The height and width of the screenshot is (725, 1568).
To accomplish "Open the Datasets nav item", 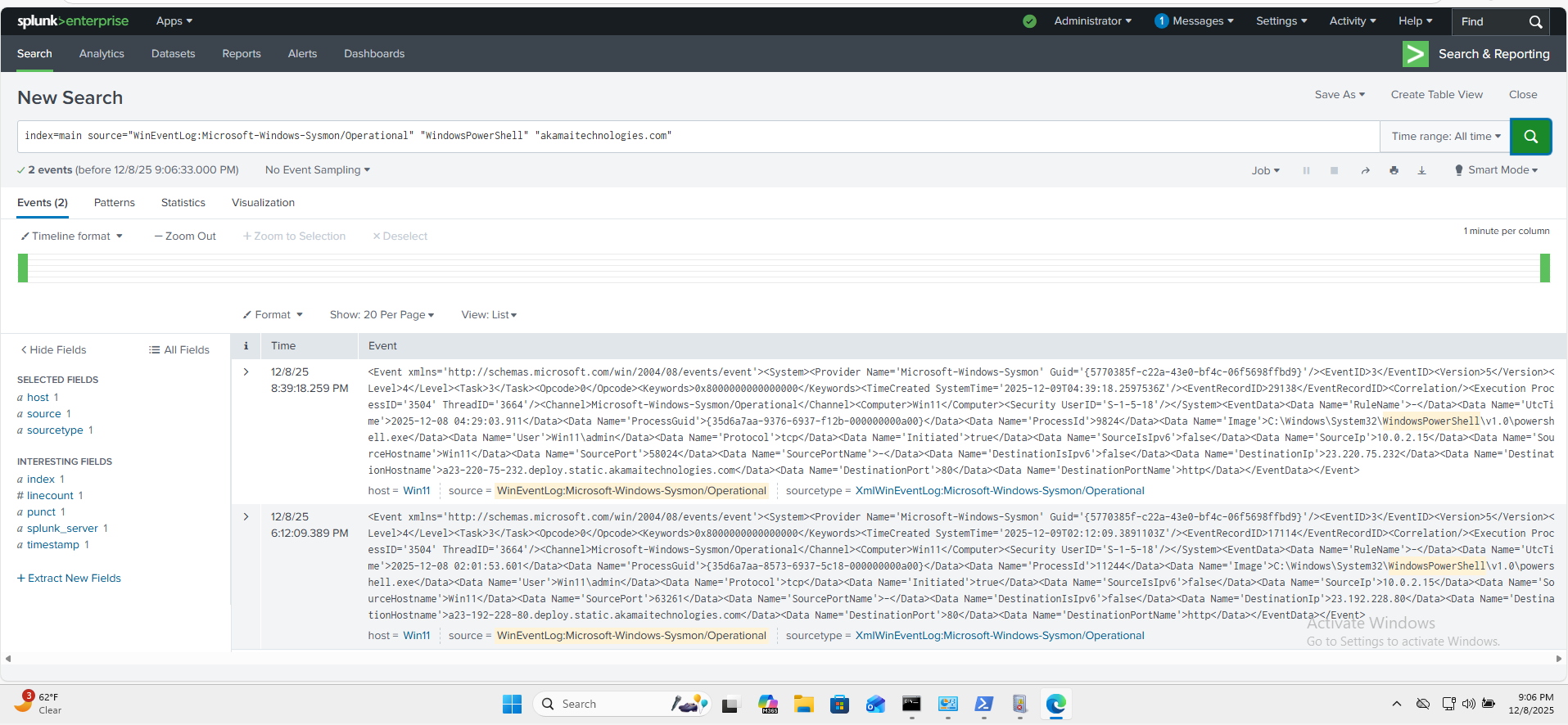I will (174, 54).
